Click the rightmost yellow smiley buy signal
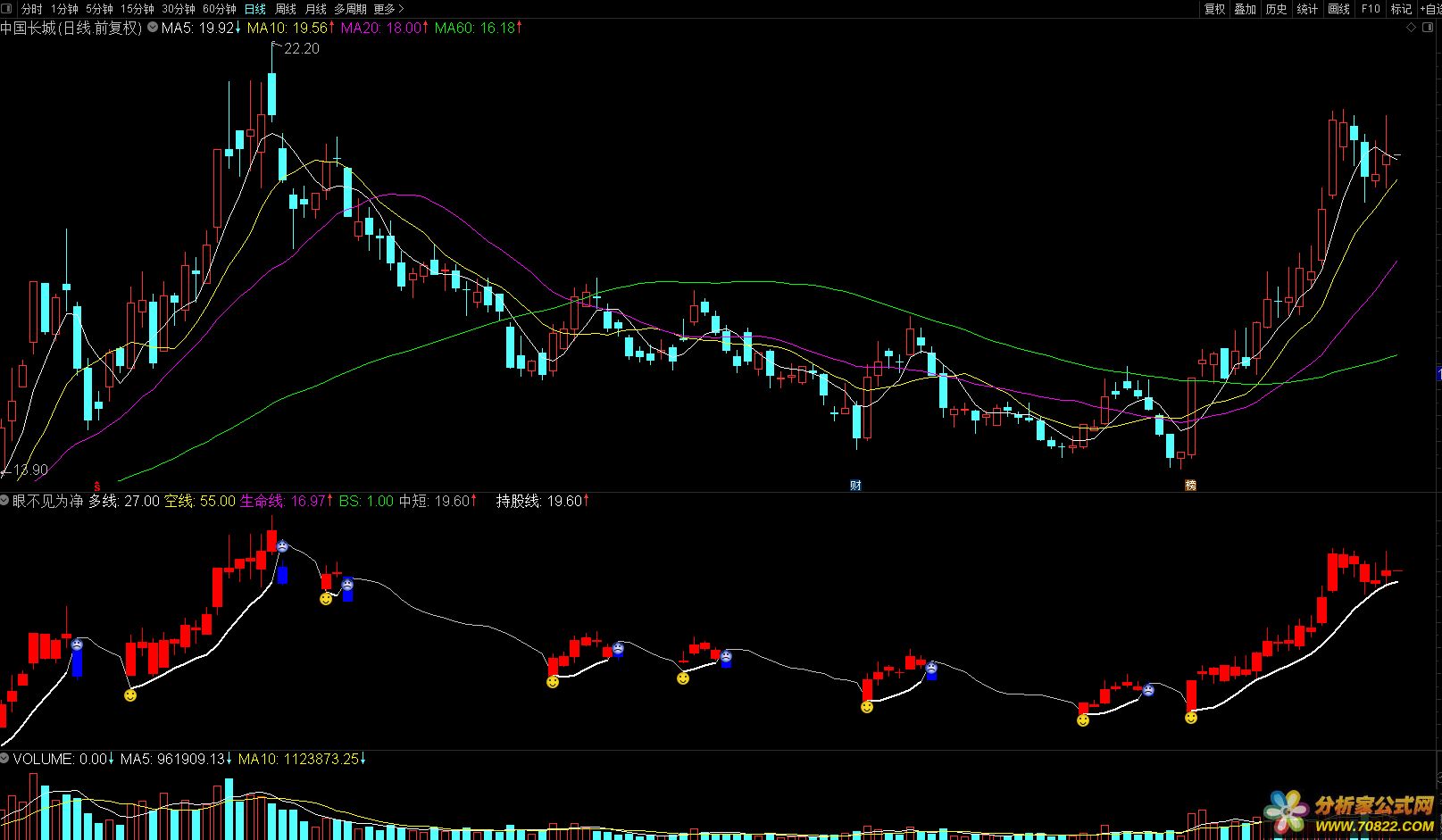This screenshot has width=1442, height=840. [x=1191, y=717]
